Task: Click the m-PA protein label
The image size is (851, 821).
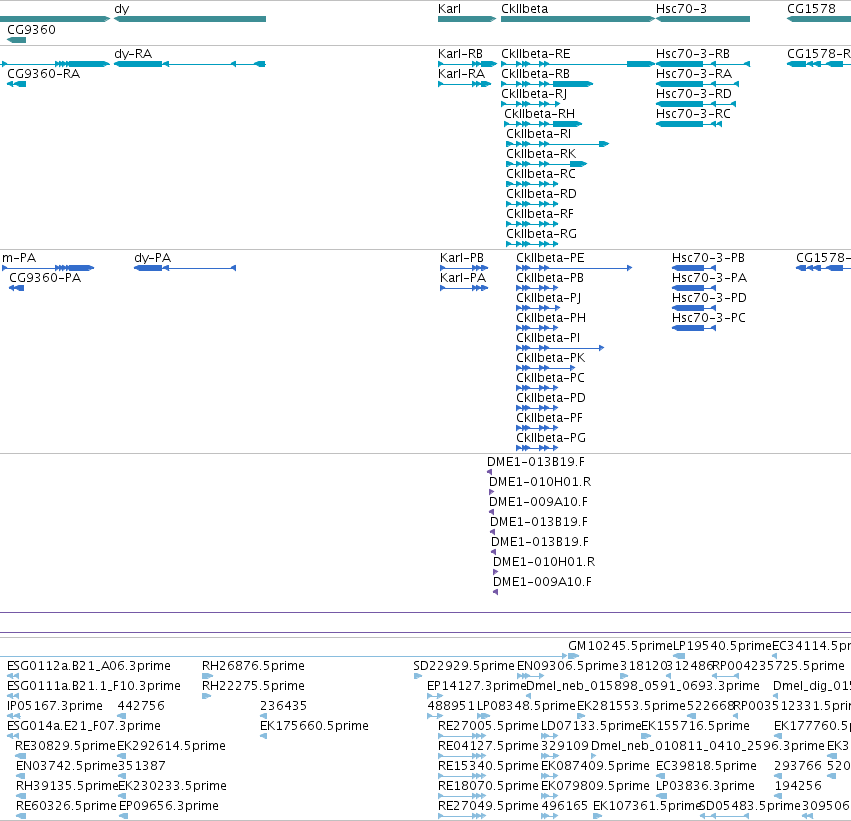Action: pyautogui.click(x=19, y=258)
